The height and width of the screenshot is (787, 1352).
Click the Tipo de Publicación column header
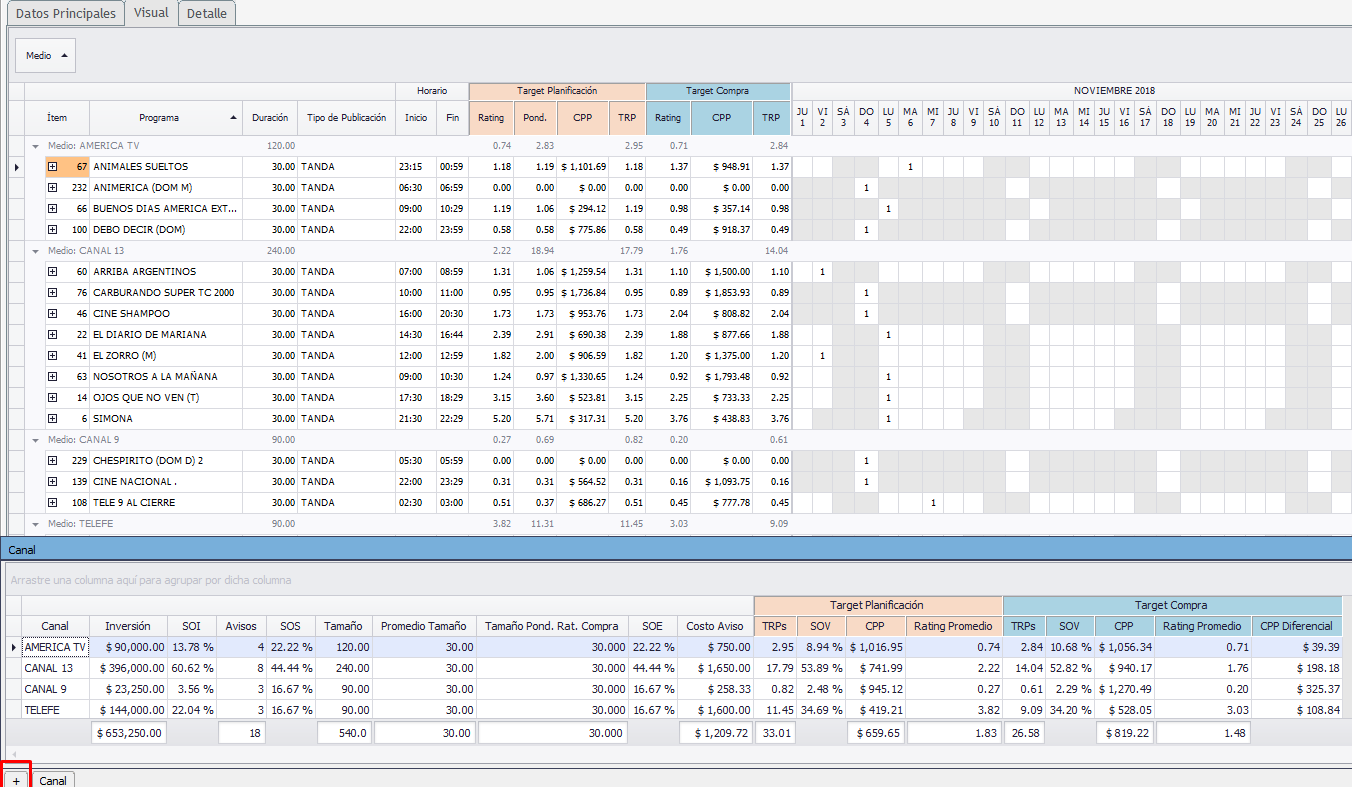346,118
